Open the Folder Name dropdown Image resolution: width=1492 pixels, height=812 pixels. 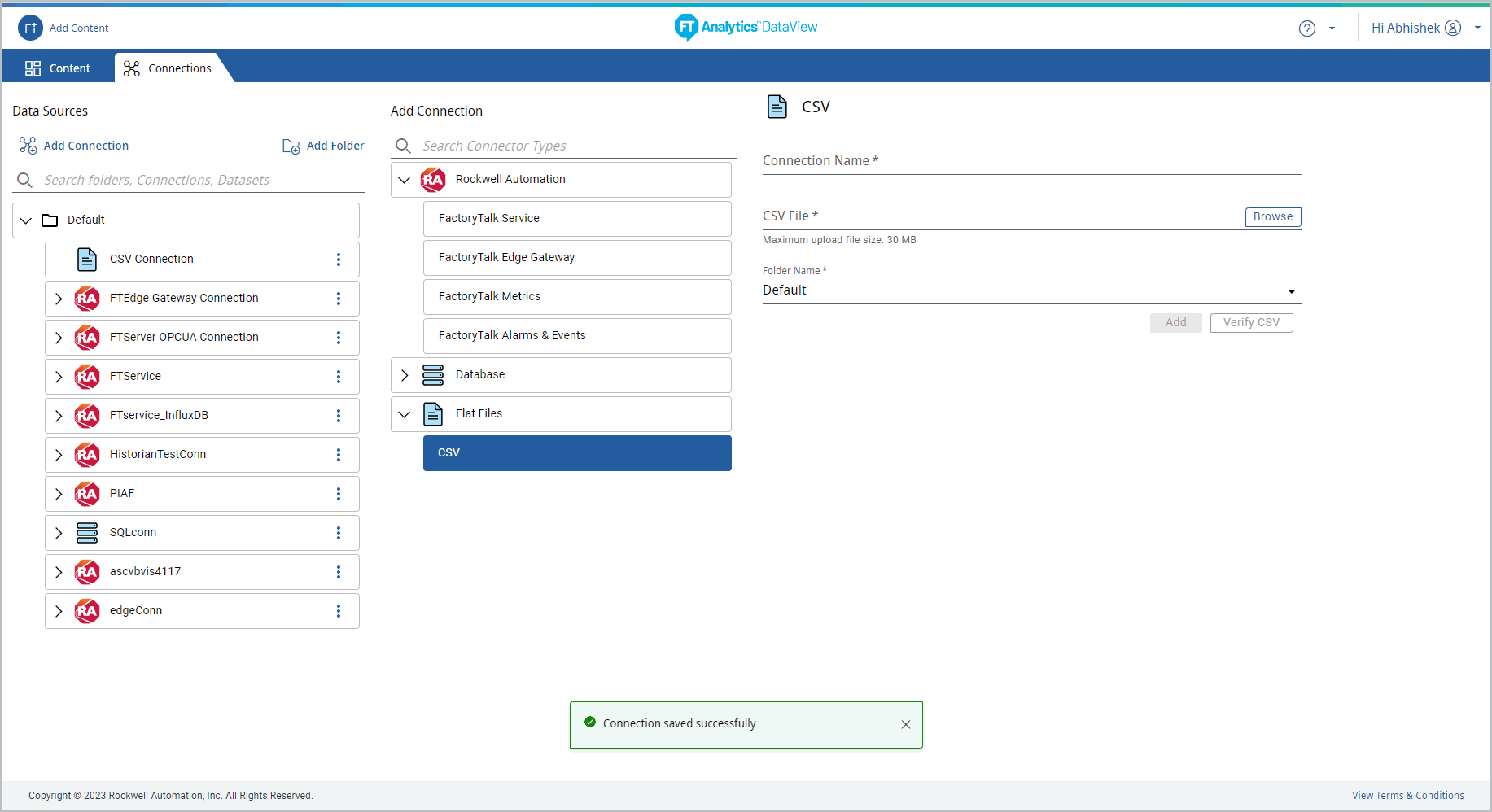tap(1031, 290)
